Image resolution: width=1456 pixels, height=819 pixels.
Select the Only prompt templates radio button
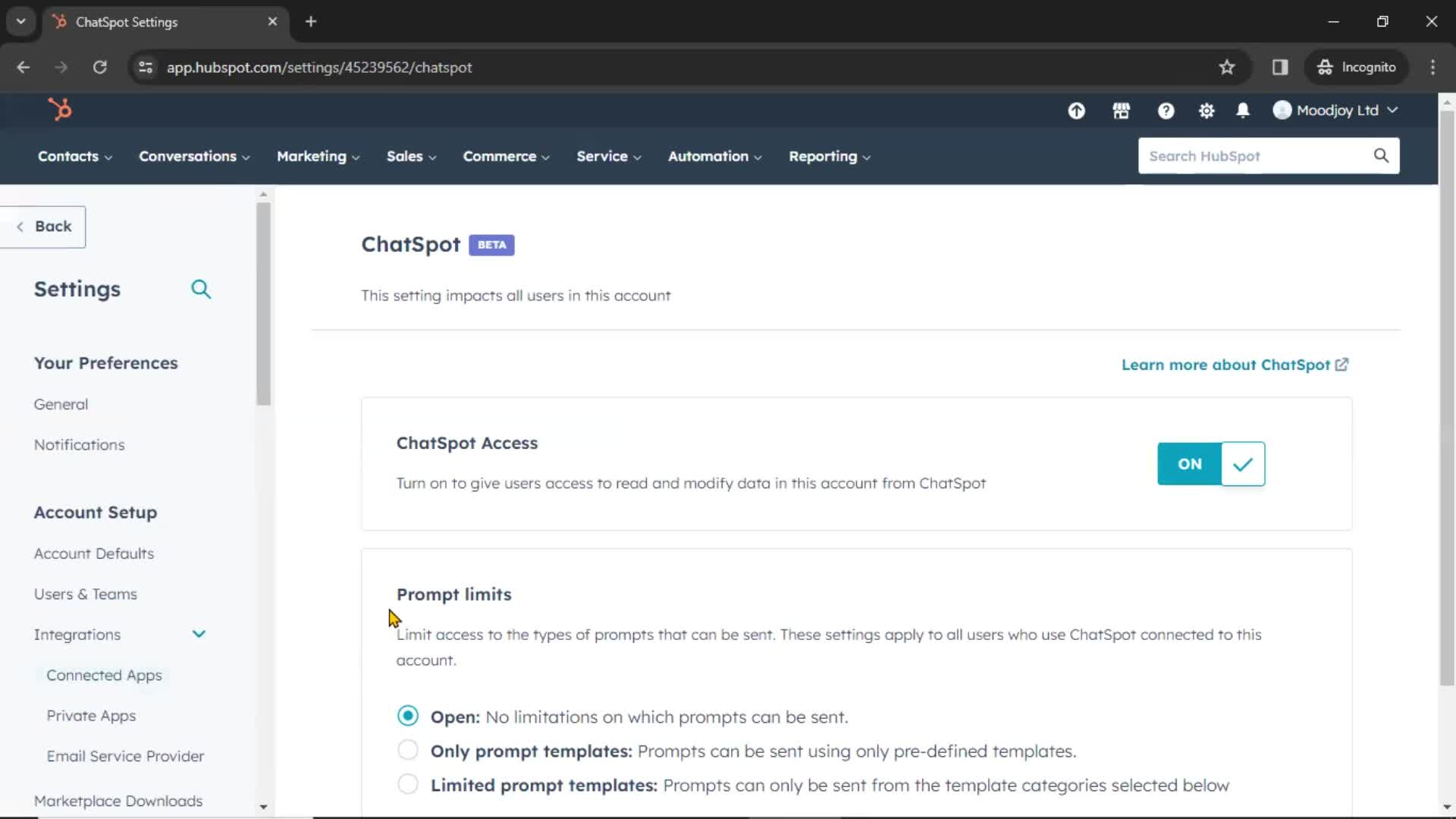pyautogui.click(x=407, y=750)
